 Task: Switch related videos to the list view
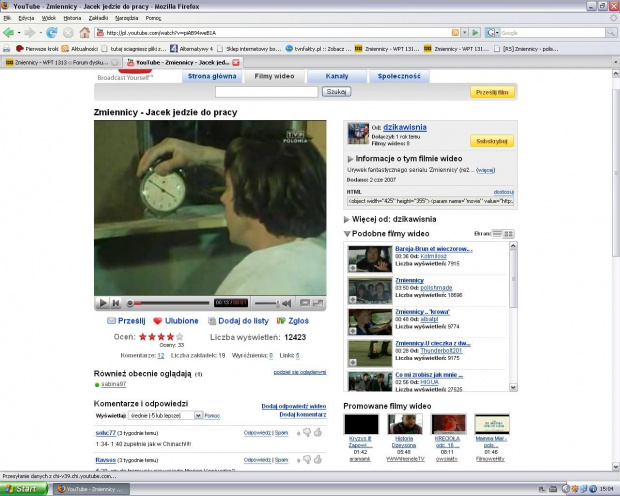pyautogui.click(x=497, y=234)
